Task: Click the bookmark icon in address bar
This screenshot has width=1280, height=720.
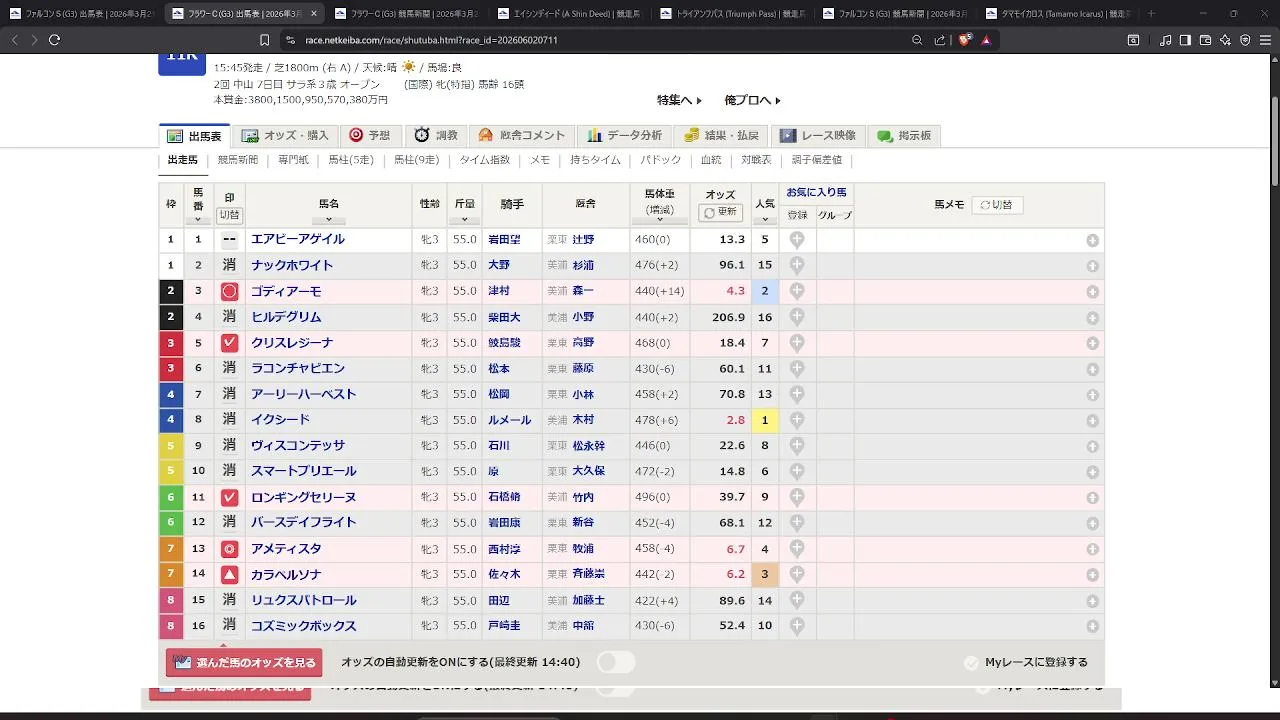Action: [264, 40]
